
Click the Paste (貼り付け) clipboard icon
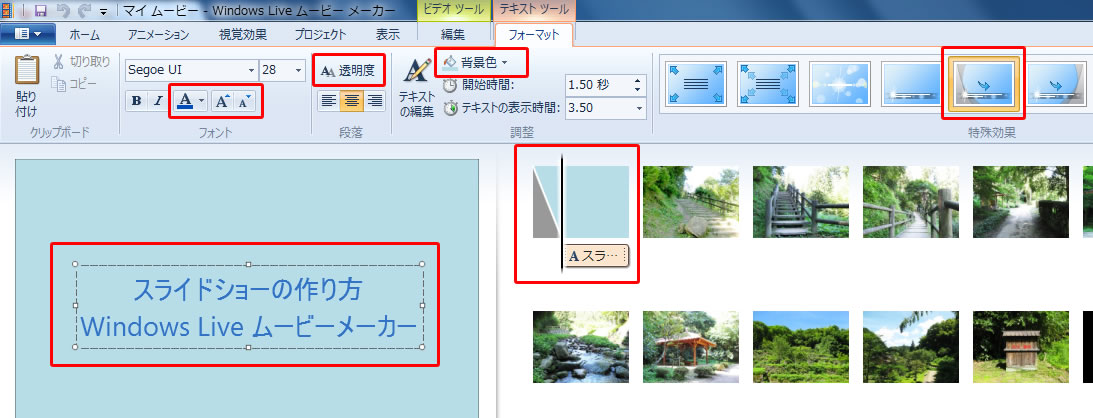click(x=27, y=73)
